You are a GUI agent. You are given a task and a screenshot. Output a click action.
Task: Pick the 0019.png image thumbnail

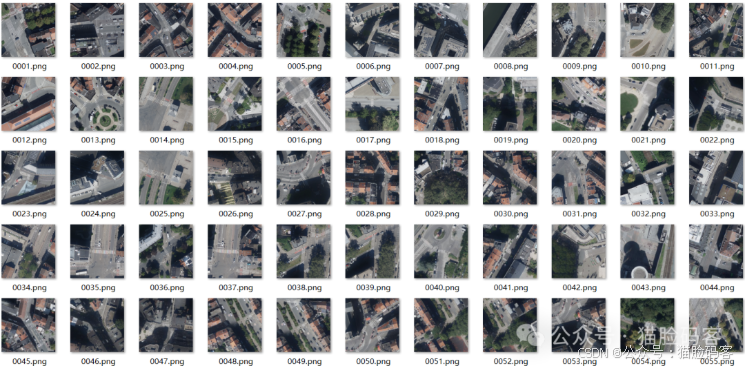510,104
